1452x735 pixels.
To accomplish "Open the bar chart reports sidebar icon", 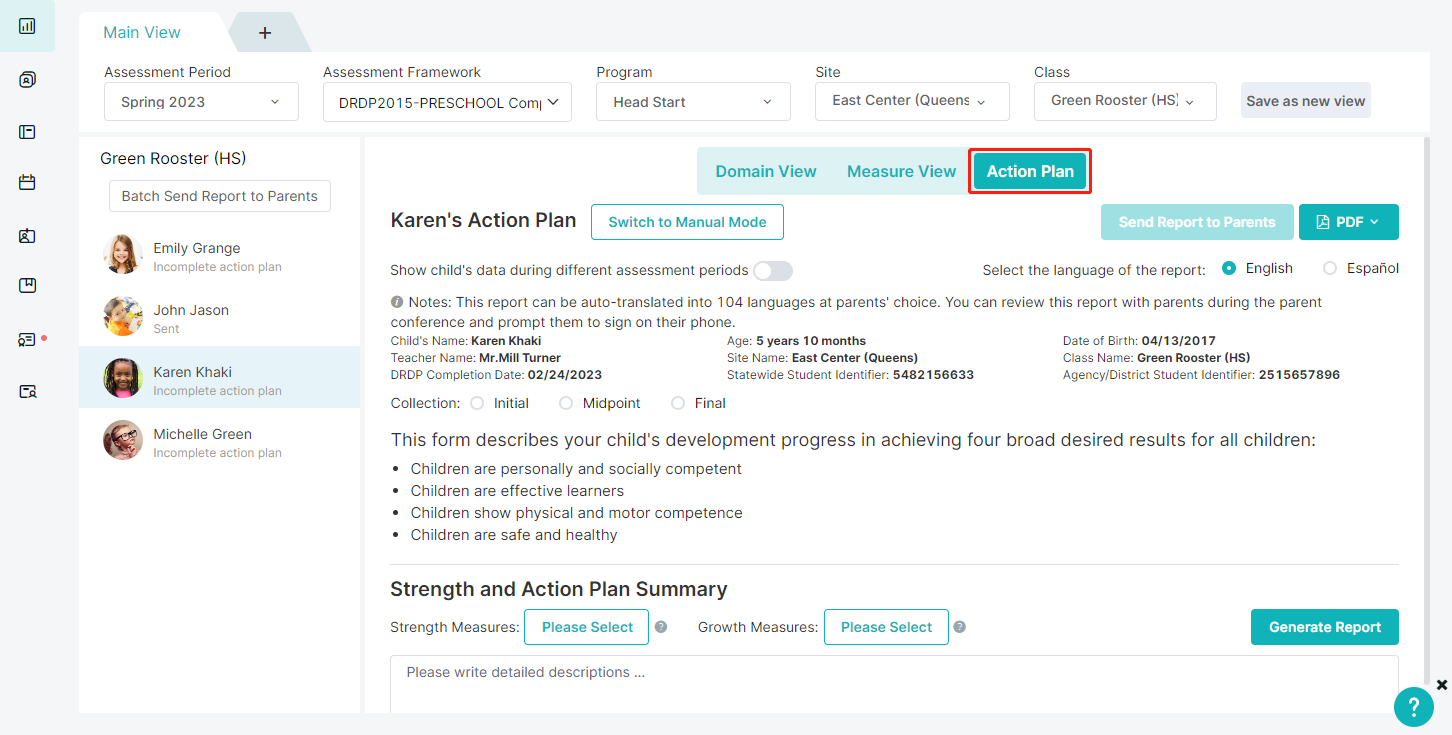I will (27, 26).
